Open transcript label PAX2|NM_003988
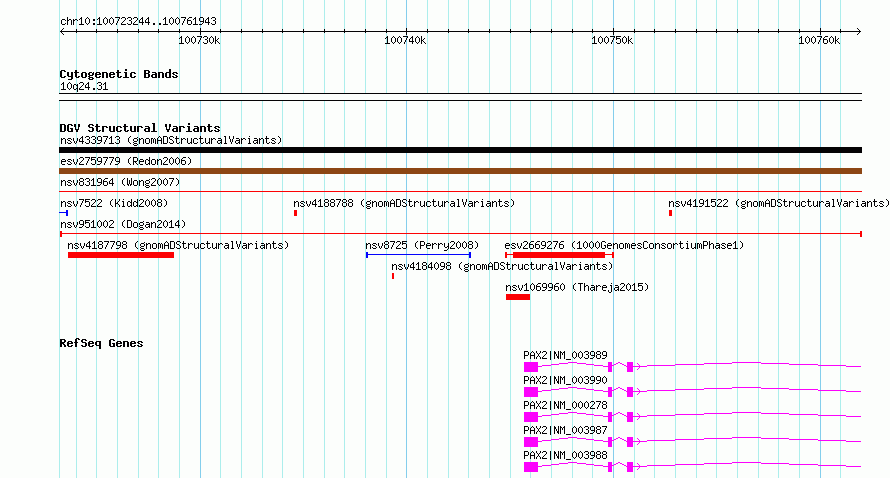 tap(565, 455)
